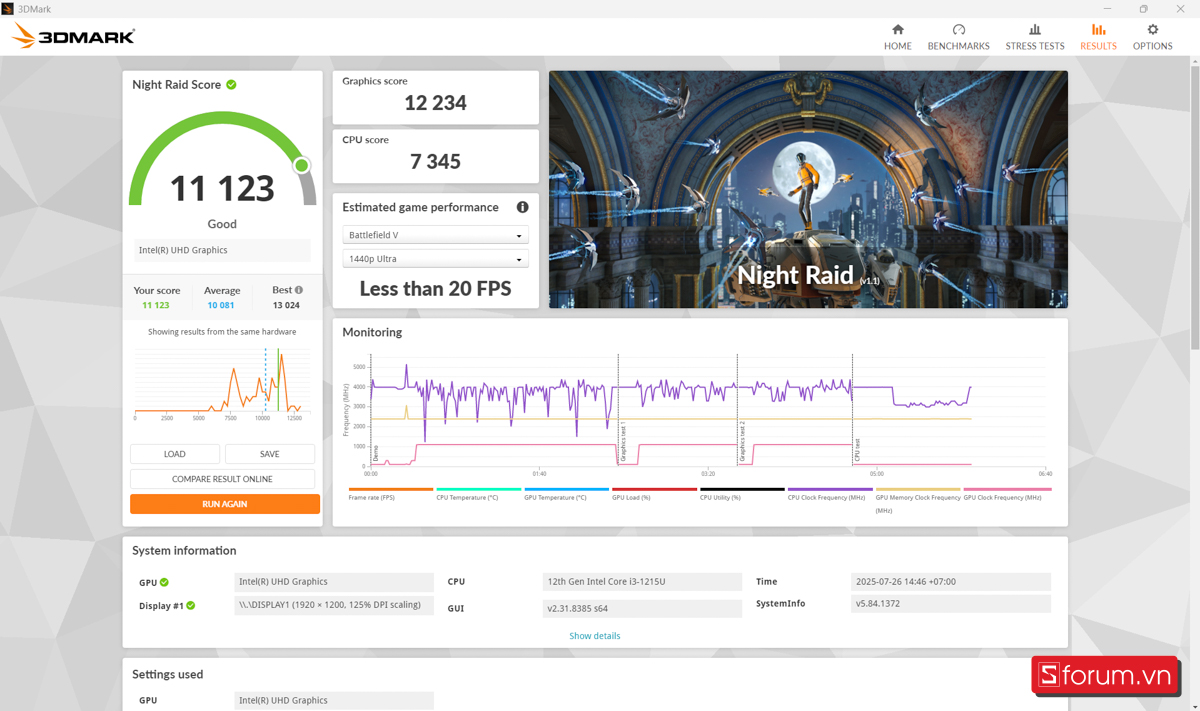Image resolution: width=1200 pixels, height=711 pixels.
Task: Click the score distribution histogram chart
Action: click(223, 382)
